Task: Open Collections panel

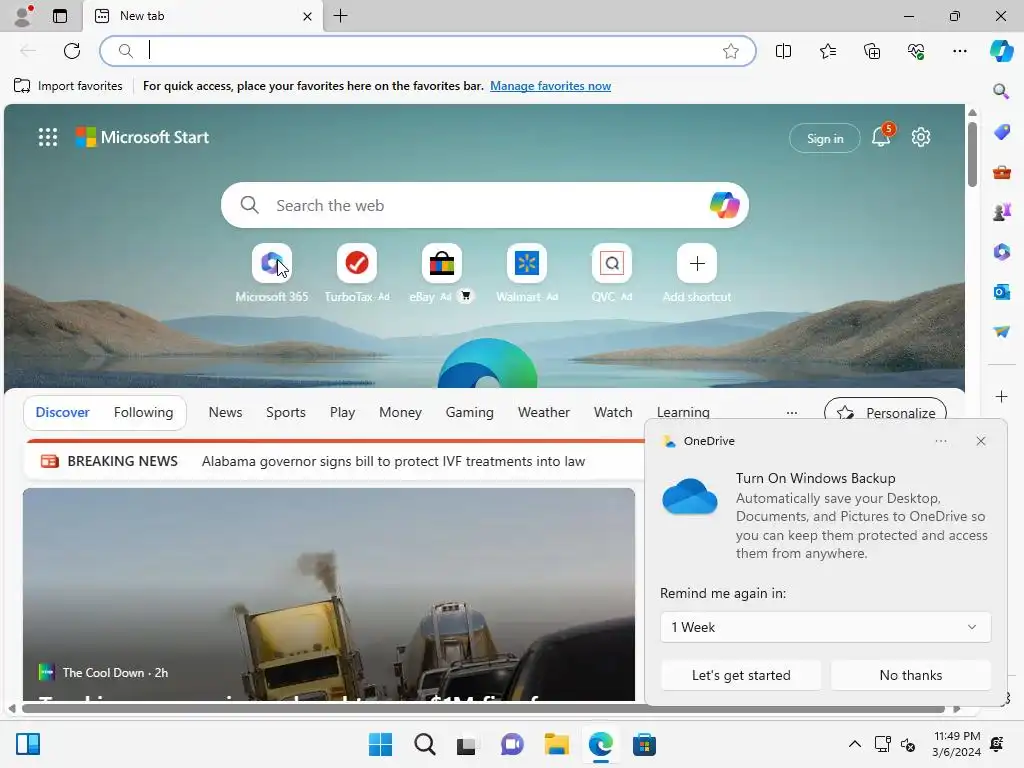Action: (x=872, y=51)
